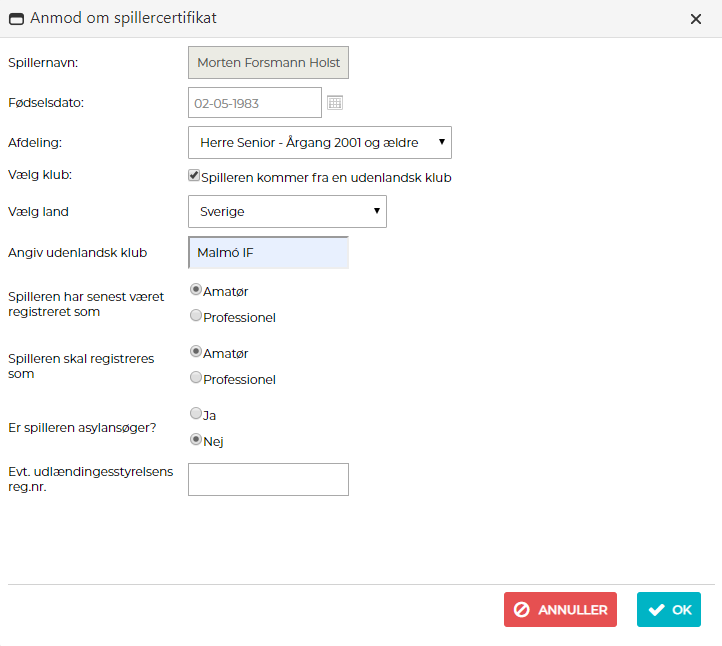The width and height of the screenshot is (722, 646).
Task: Confirm with the OK button
Action: (668, 610)
